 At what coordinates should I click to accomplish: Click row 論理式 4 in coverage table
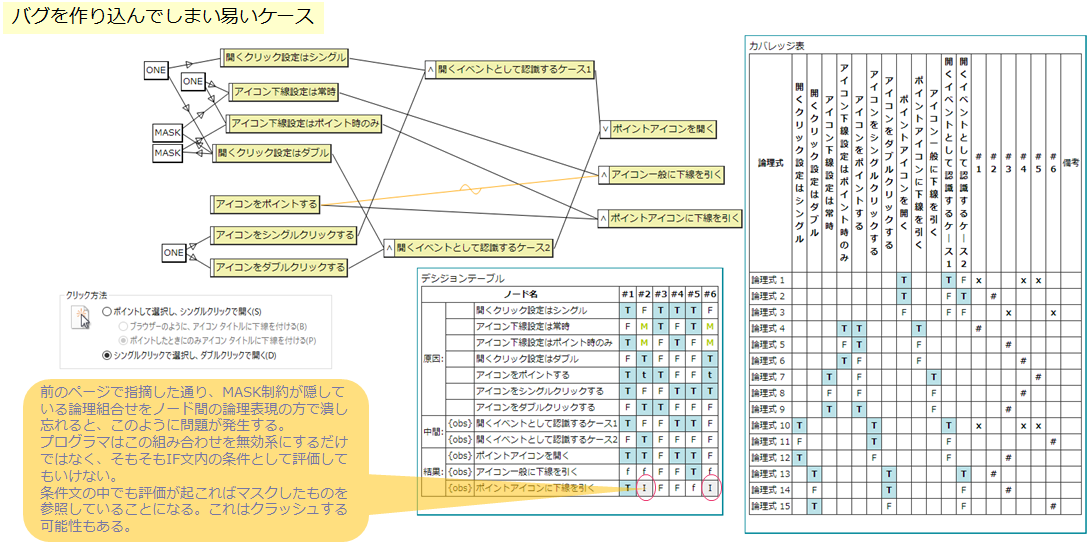click(917, 327)
